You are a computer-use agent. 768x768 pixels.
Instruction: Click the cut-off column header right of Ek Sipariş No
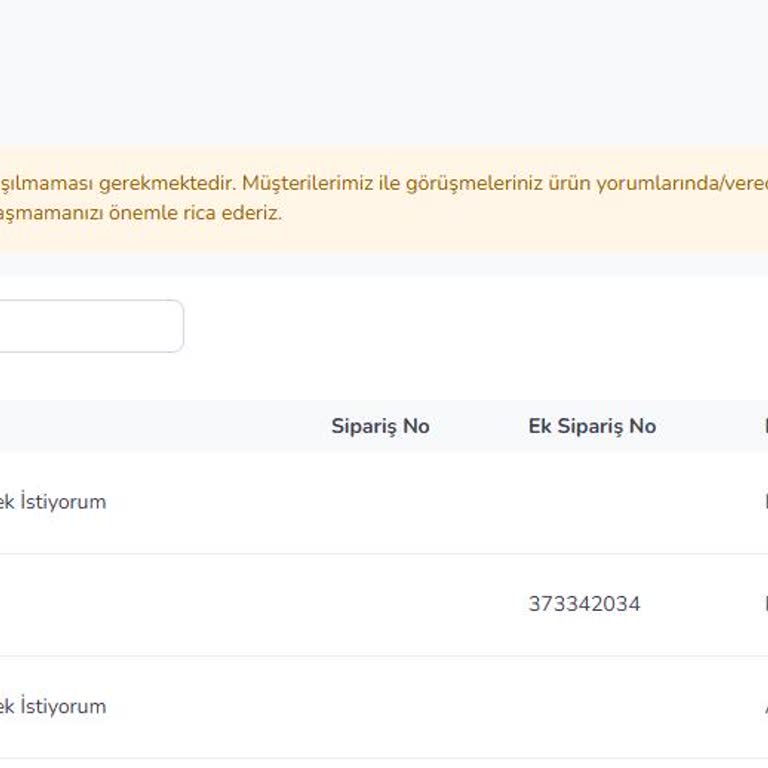764,426
